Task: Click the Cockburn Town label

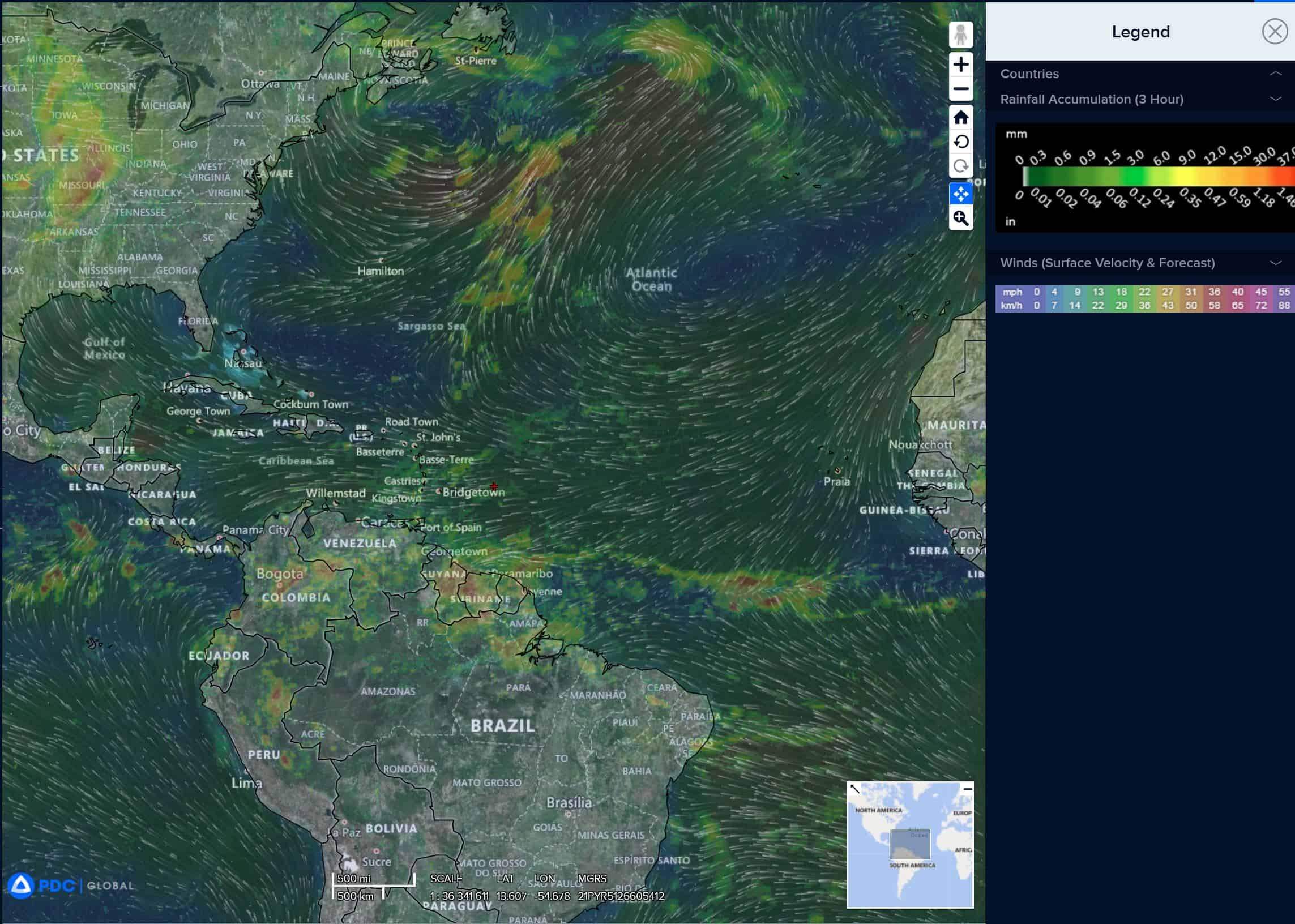Action: point(311,404)
